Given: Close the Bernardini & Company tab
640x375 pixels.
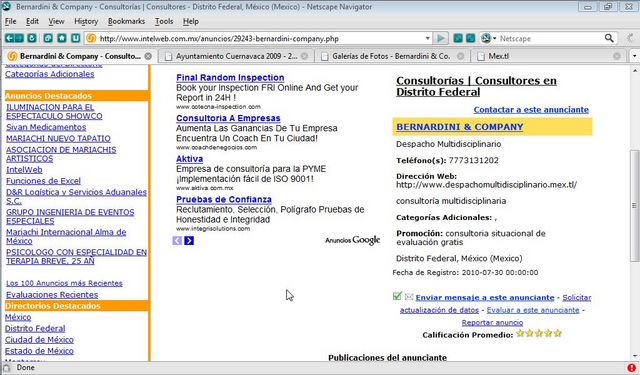Looking at the screenshot, I should 148,56.
